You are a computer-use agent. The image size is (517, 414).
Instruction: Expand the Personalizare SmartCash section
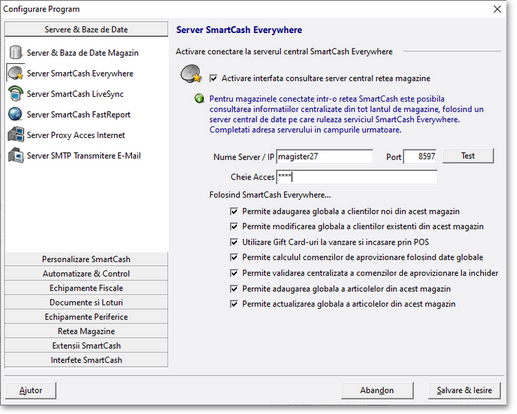tap(86, 259)
